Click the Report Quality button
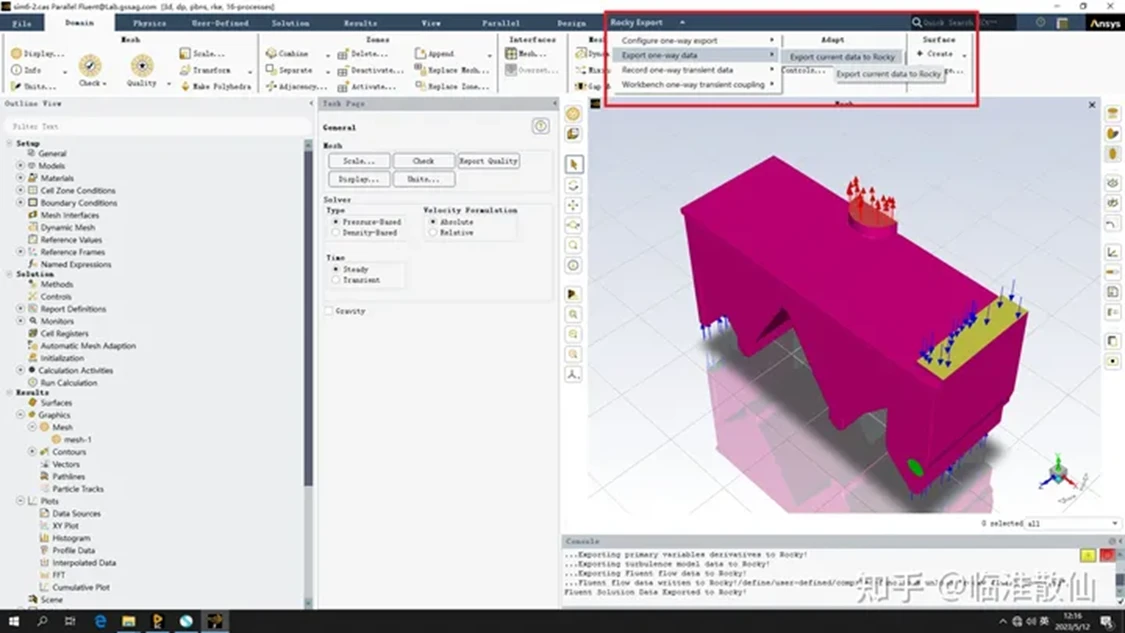This screenshot has width=1125, height=633. click(x=489, y=161)
